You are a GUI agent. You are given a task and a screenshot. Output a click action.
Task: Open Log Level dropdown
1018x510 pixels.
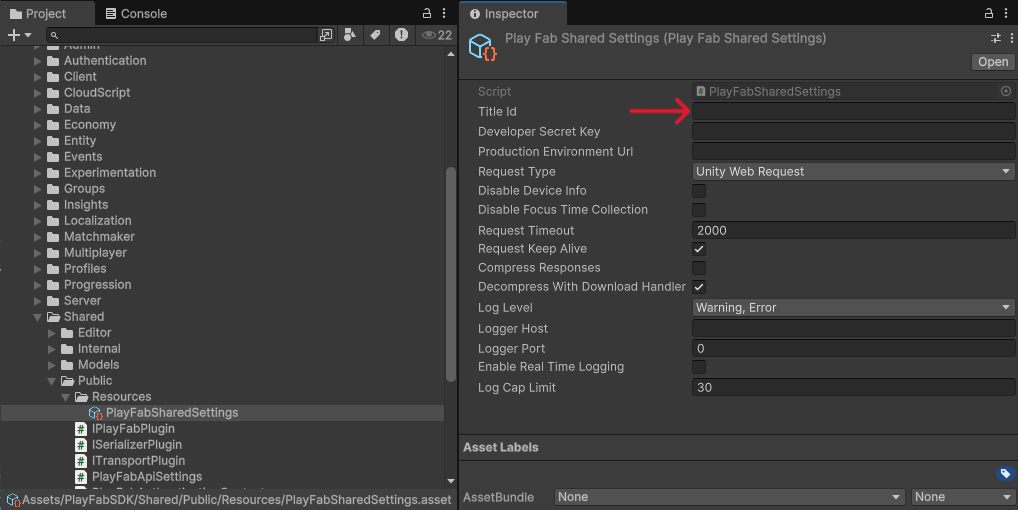click(853, 308)
